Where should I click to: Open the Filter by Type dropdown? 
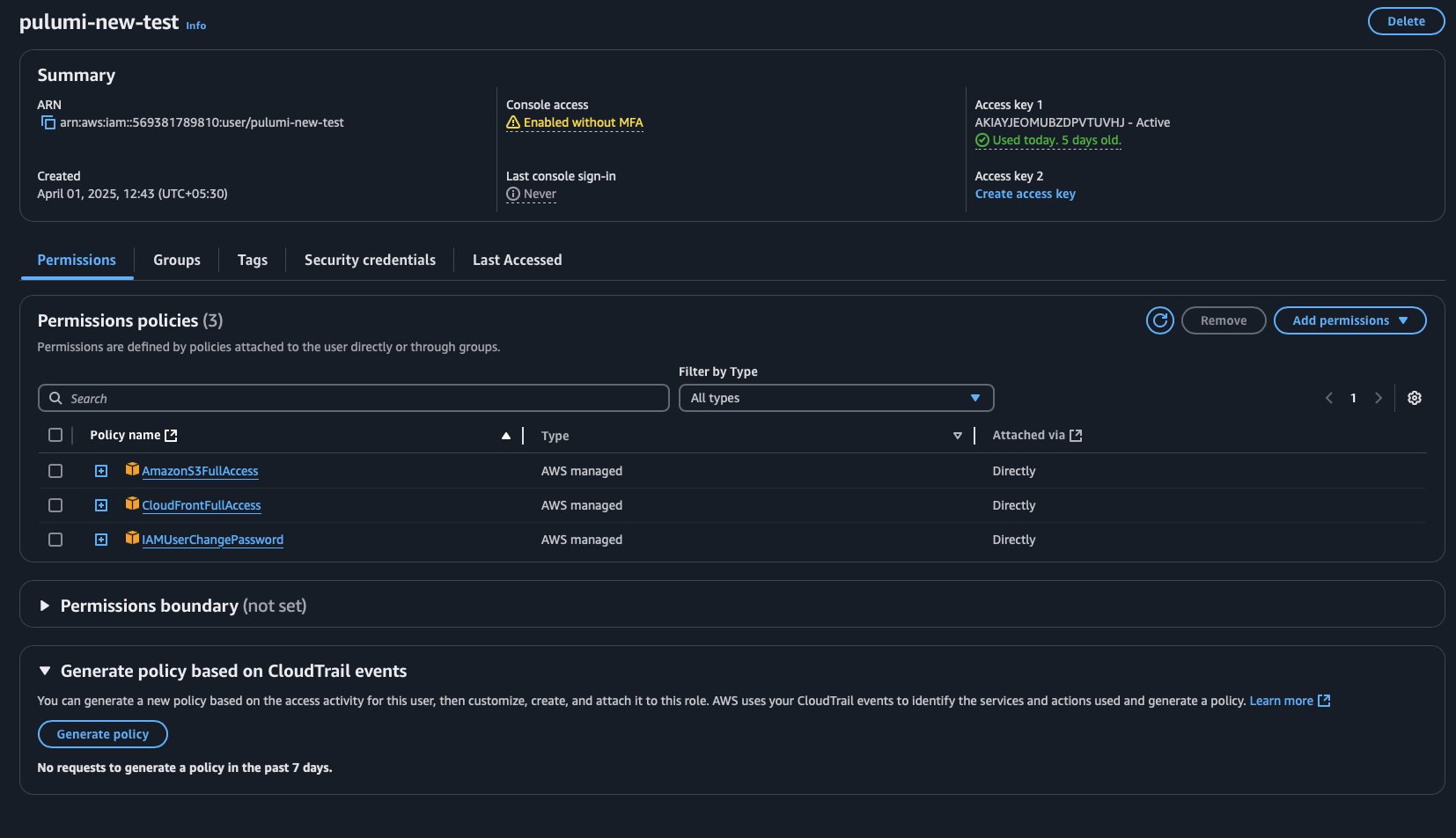[836, 398]
